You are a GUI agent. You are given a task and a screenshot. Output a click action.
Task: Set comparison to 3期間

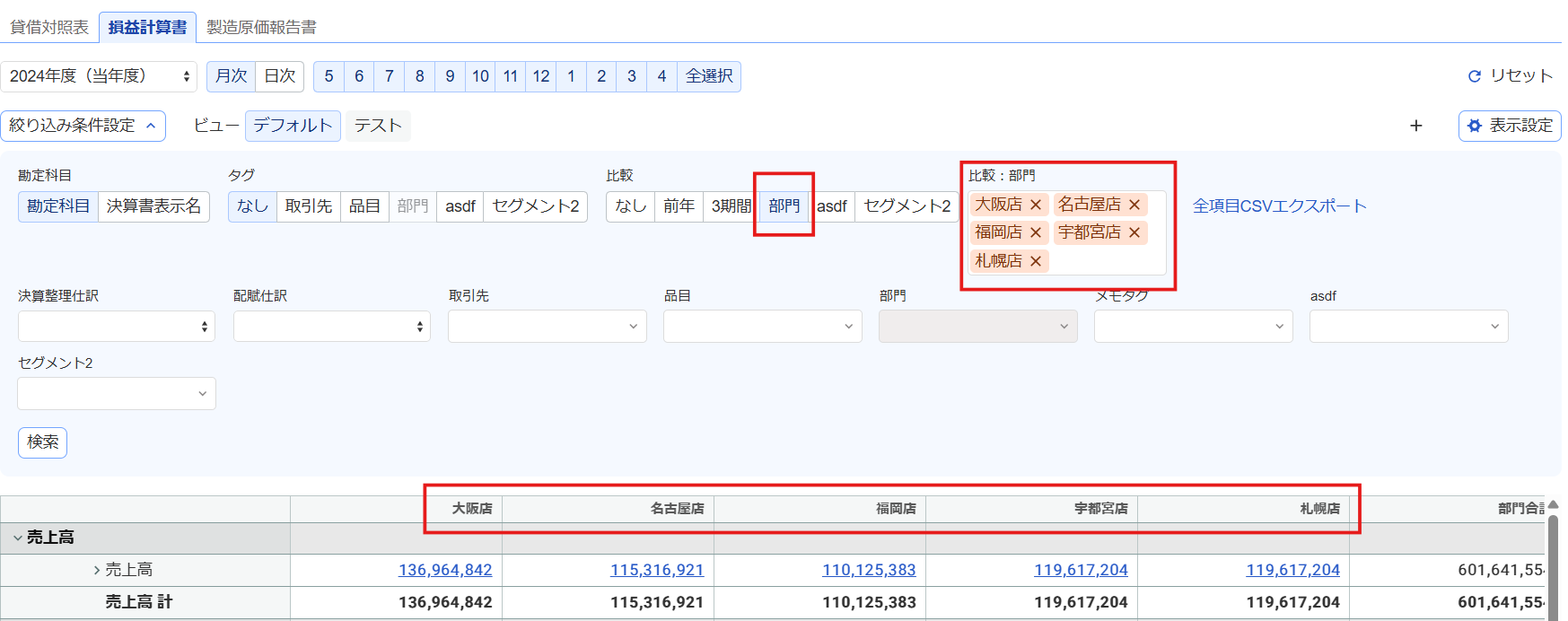(x=731, y=206)
